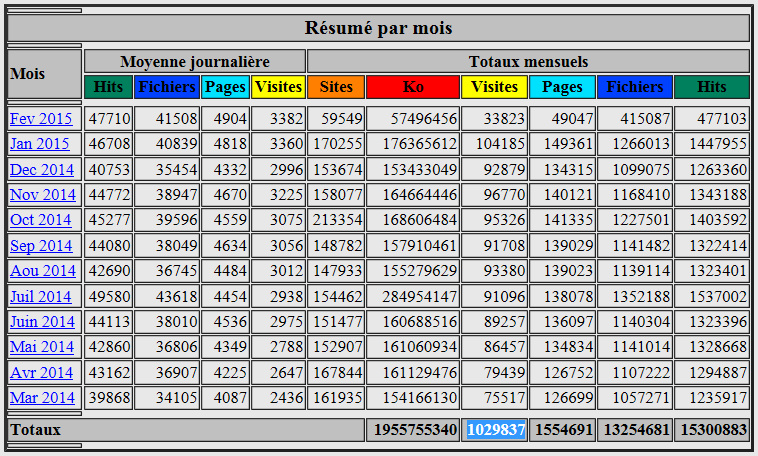Click the Résumé par mois table title

pyautogui.click(x=378, y=27)
